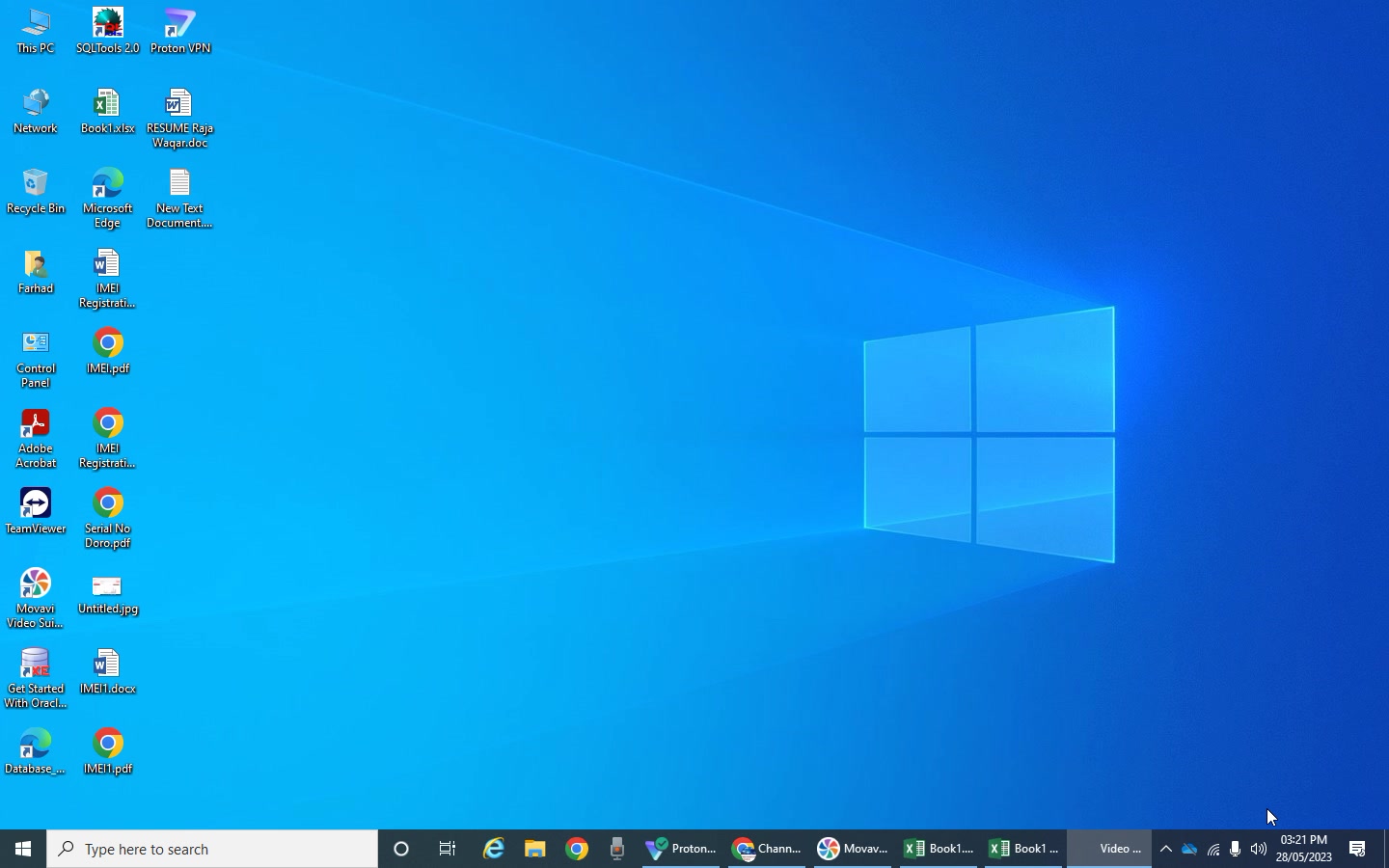This screenshot has width=1389, height=868.
Task: Select the Proton VPN desktop shortcut
Action: coord(181,32)
